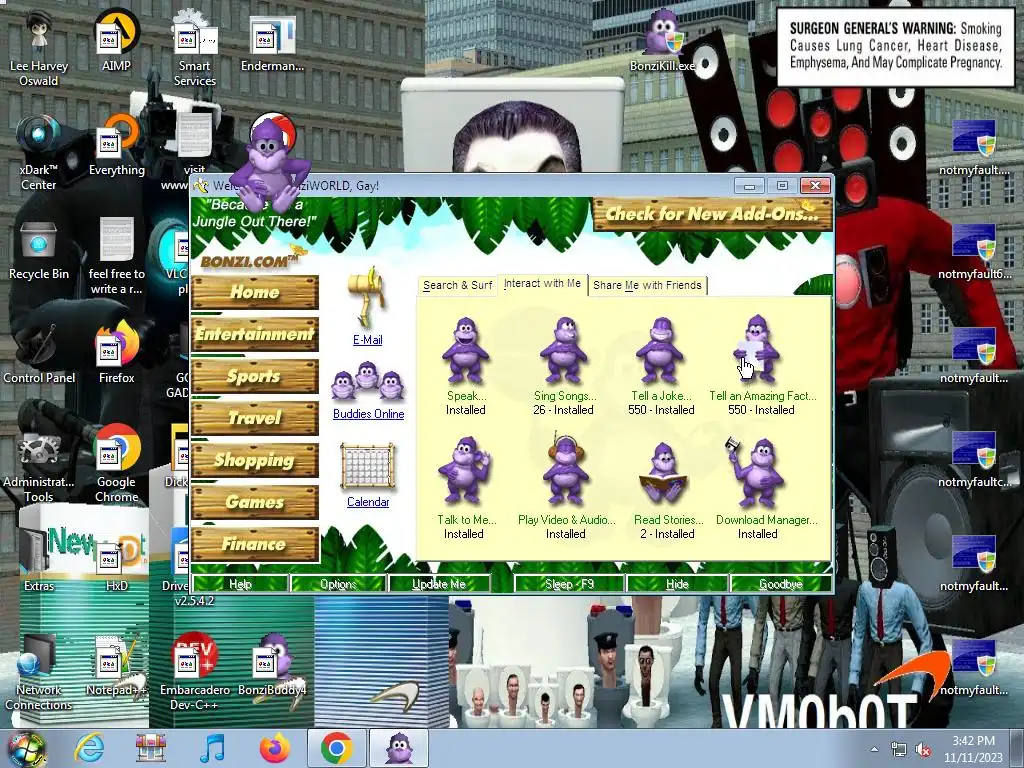Follow the Buddies Online link text
1024x768 pixels.
coord(368,414)
